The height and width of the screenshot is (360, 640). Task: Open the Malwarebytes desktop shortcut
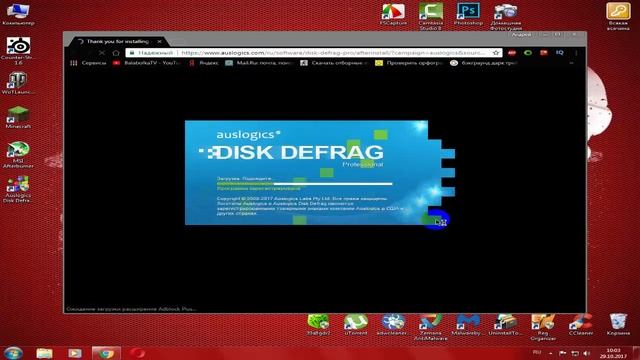[x=468, y=325]
